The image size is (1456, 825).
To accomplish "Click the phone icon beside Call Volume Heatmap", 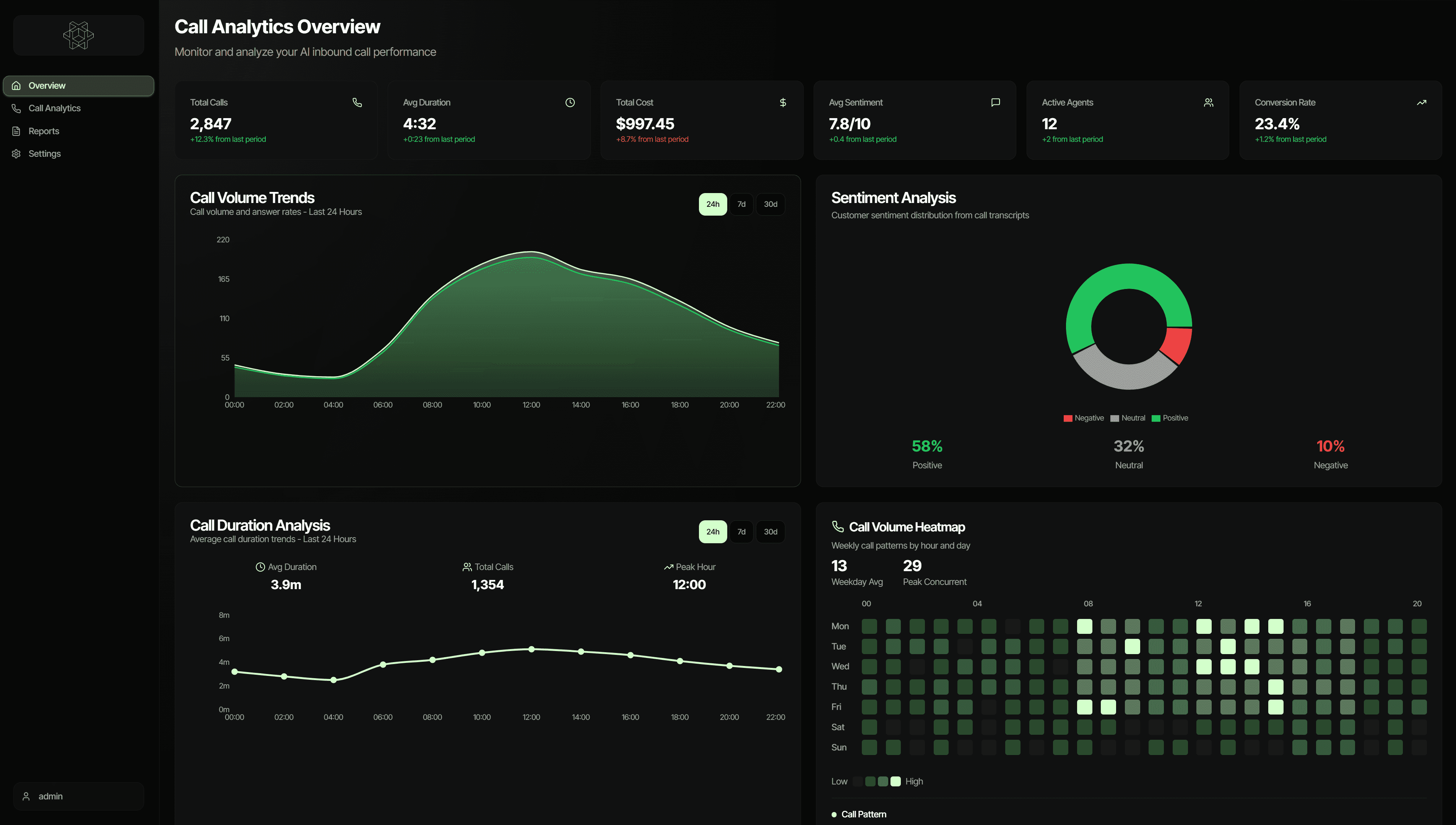I will coord(837,526).
